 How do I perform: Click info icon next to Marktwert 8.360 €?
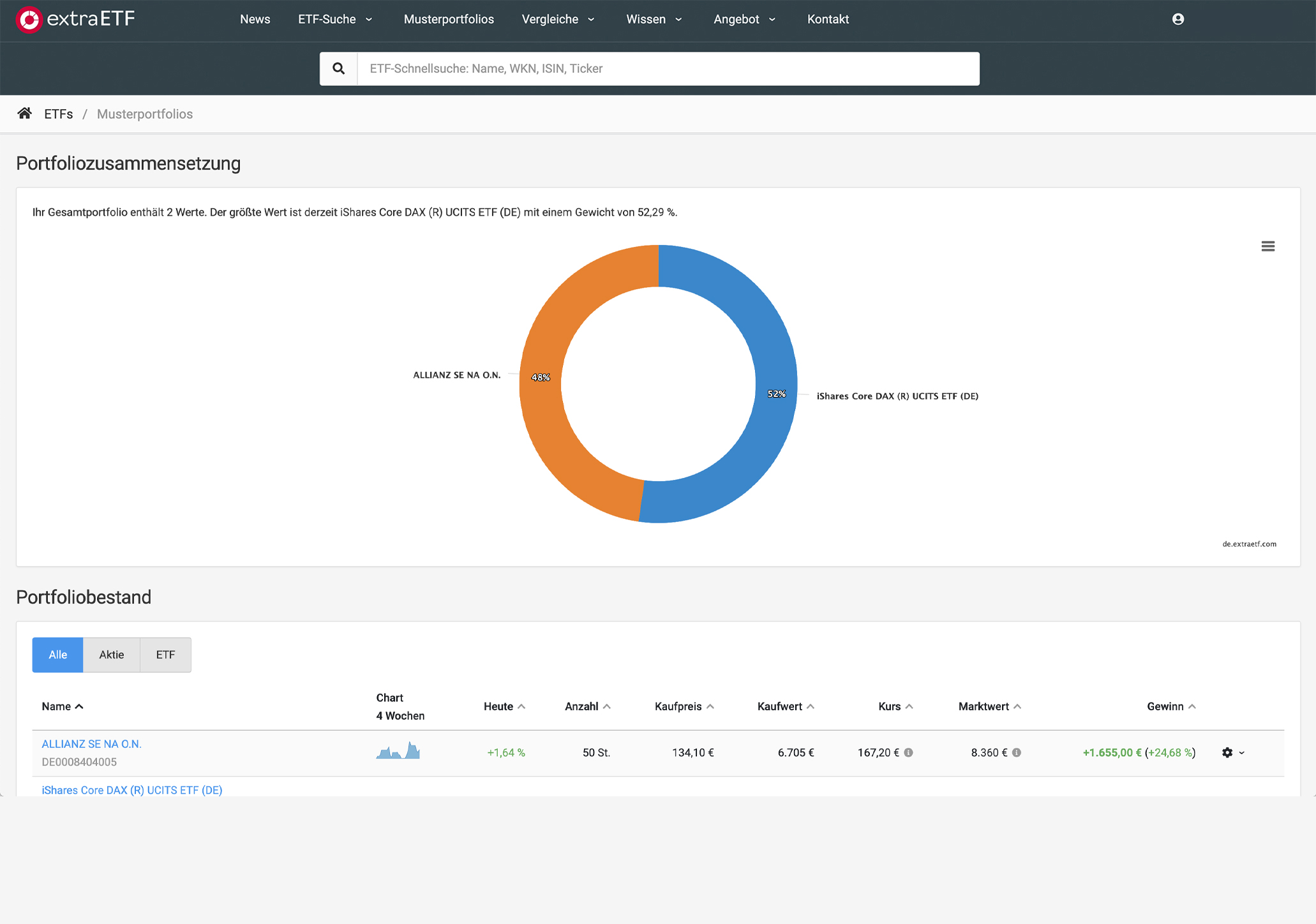[1017, 753]
